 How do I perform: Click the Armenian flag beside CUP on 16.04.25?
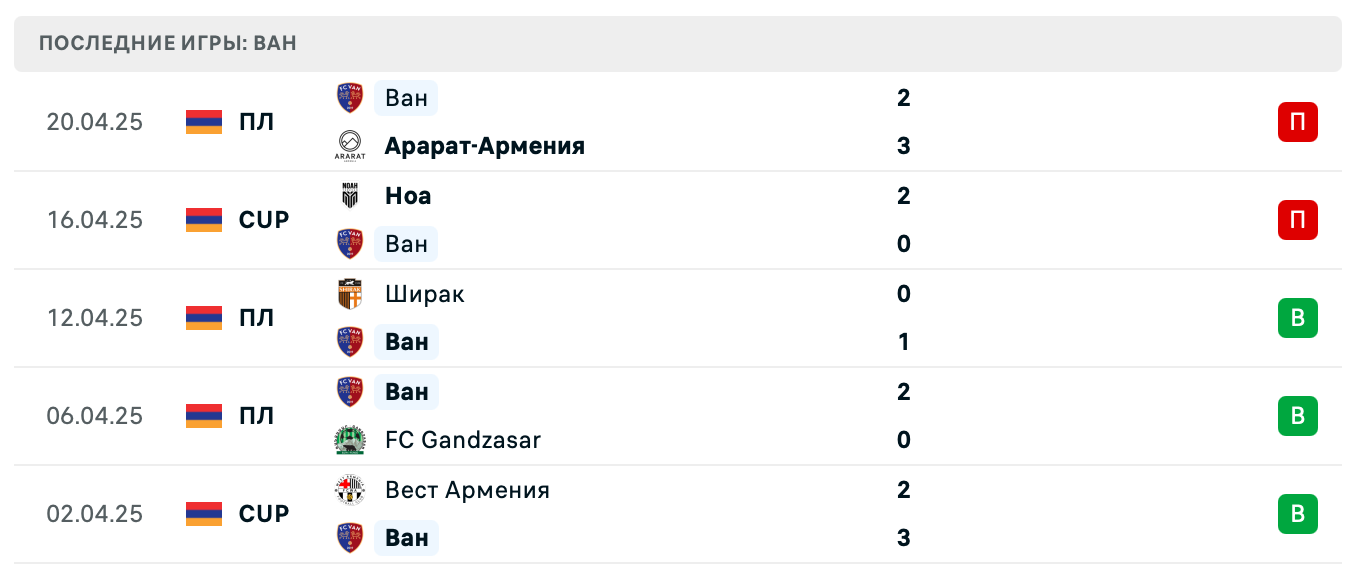(x=203, y=220)
